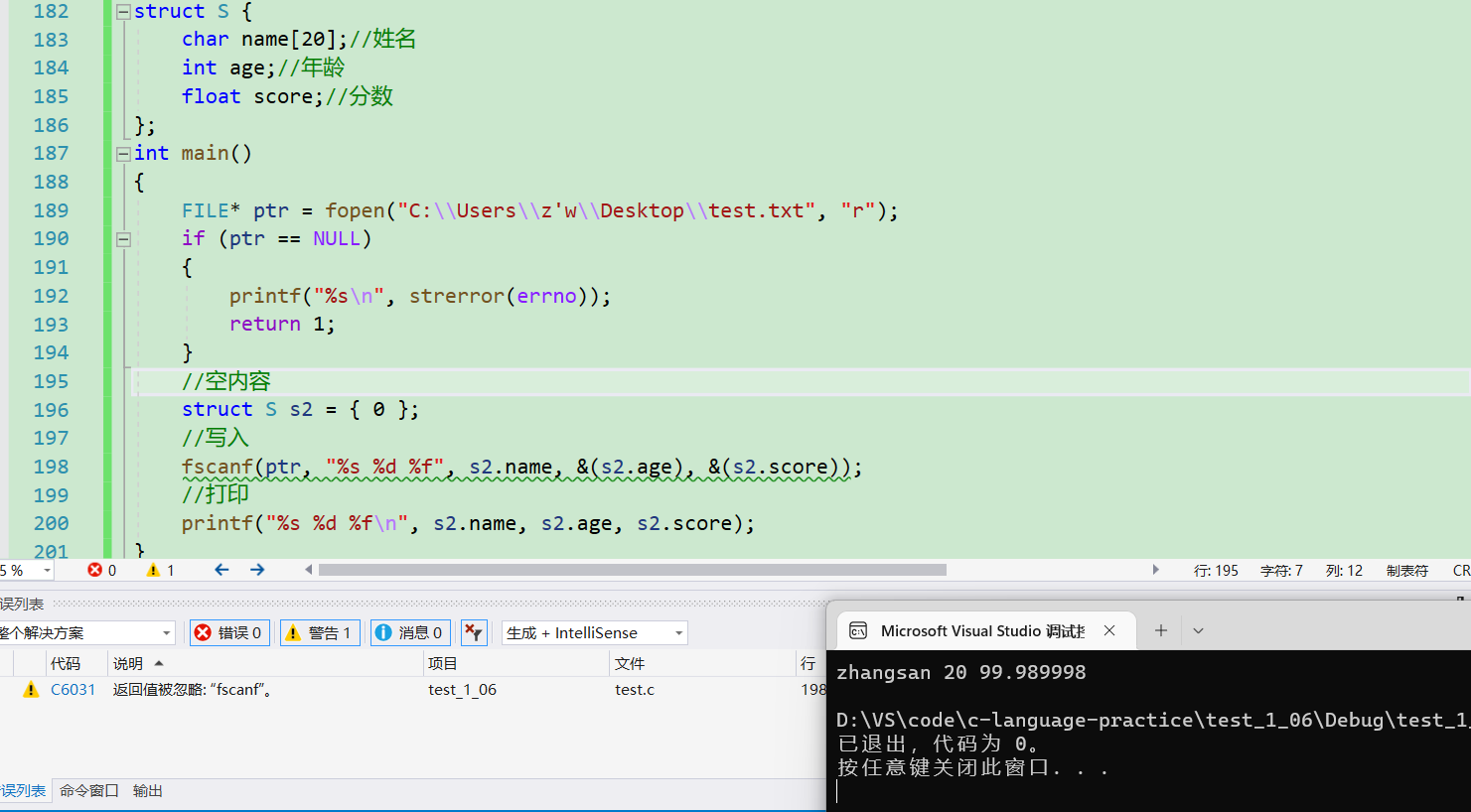
Task: Toggle the 警告 1 warnings filter
Action: (320, 633)
